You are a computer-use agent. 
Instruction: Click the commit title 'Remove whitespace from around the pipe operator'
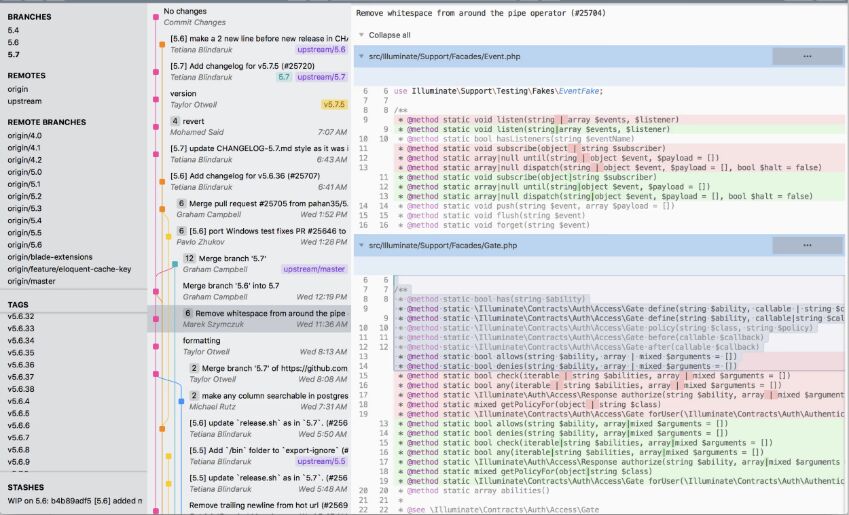[x=481, y=13]
